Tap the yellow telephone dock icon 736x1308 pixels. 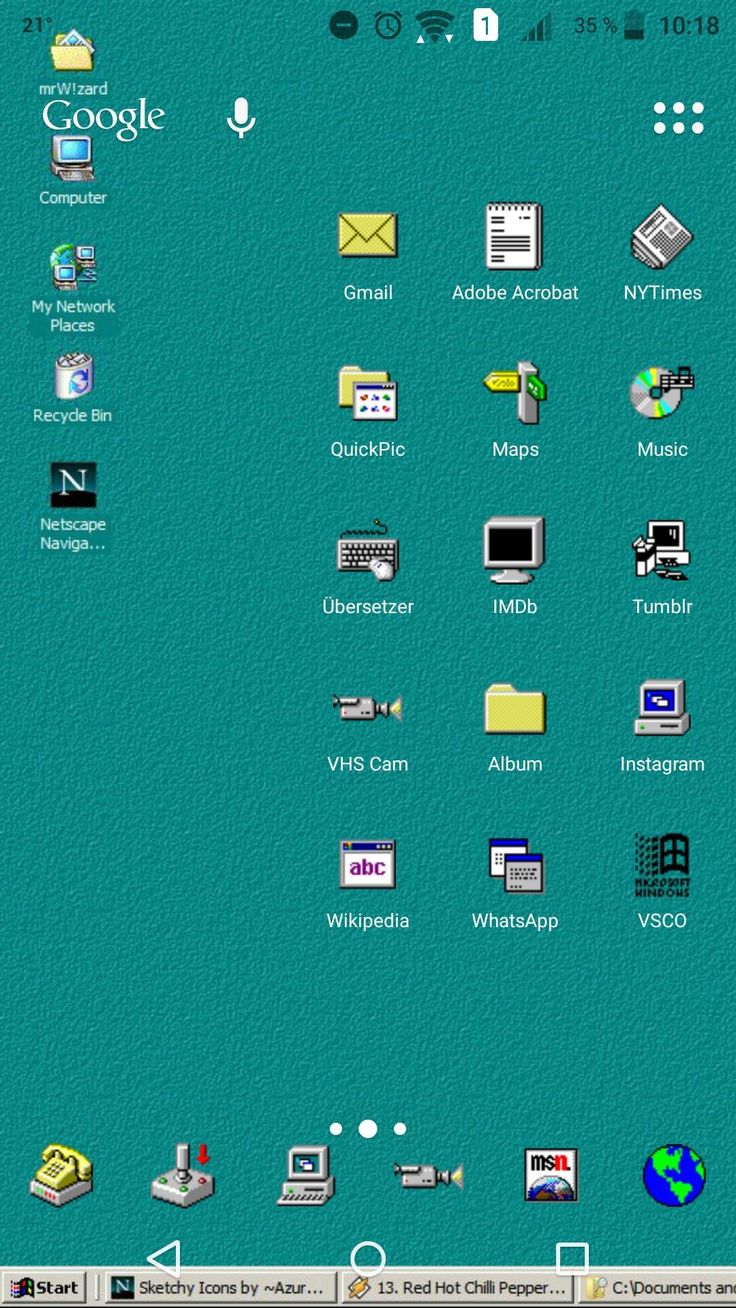click(x=61, y=1175)
